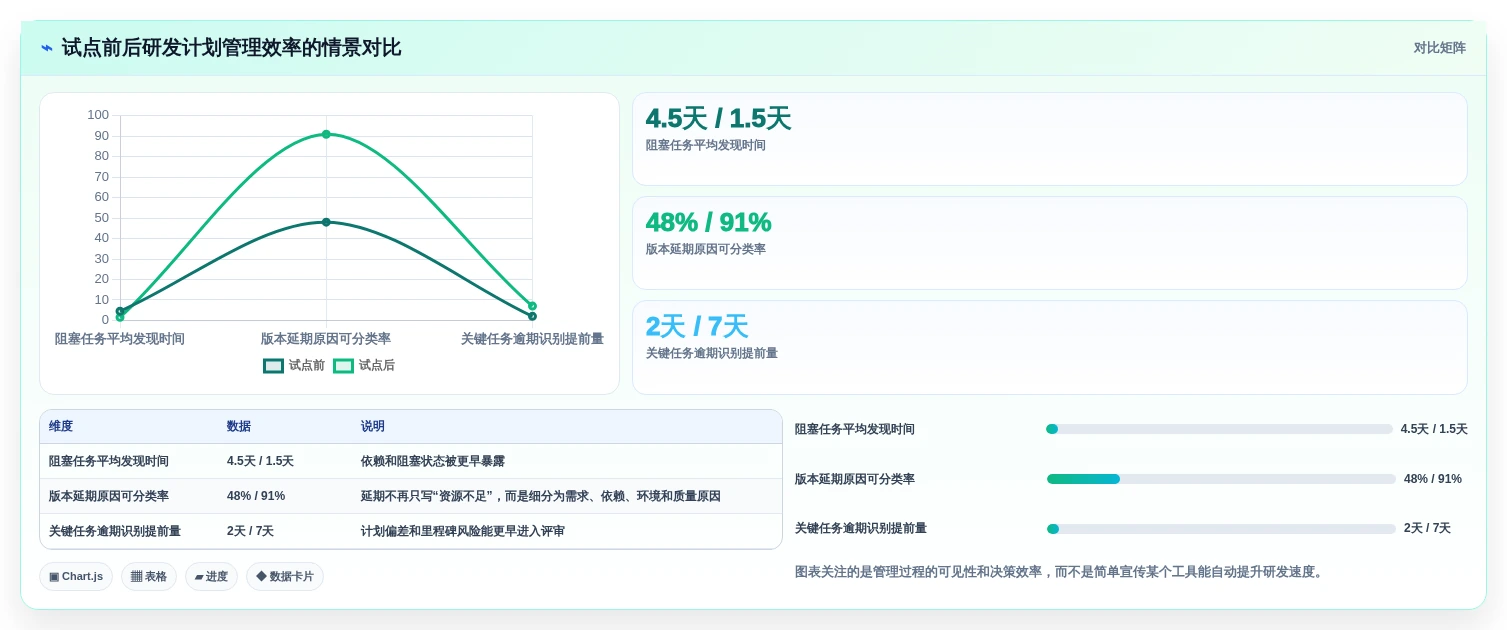This screenshot has height=630, width=1507.
Task: Click the footnote text beginning 图表关注的是
Action: pos(1059,572)
